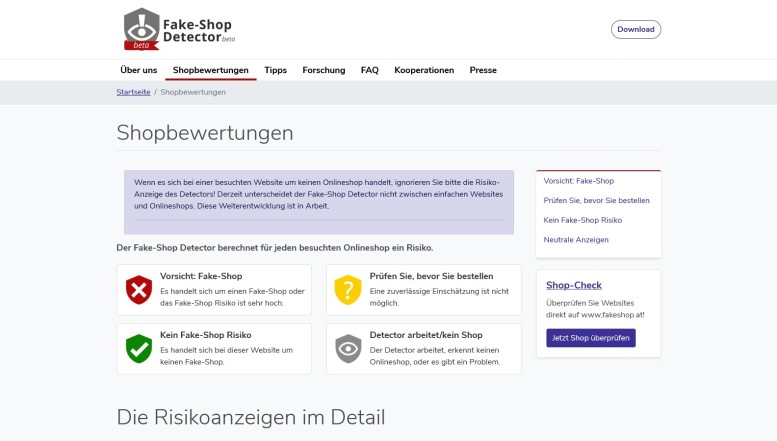The image size is (777, 441).
Task: Click the Fake-Shop Detector logo
Action: (177, 29)
